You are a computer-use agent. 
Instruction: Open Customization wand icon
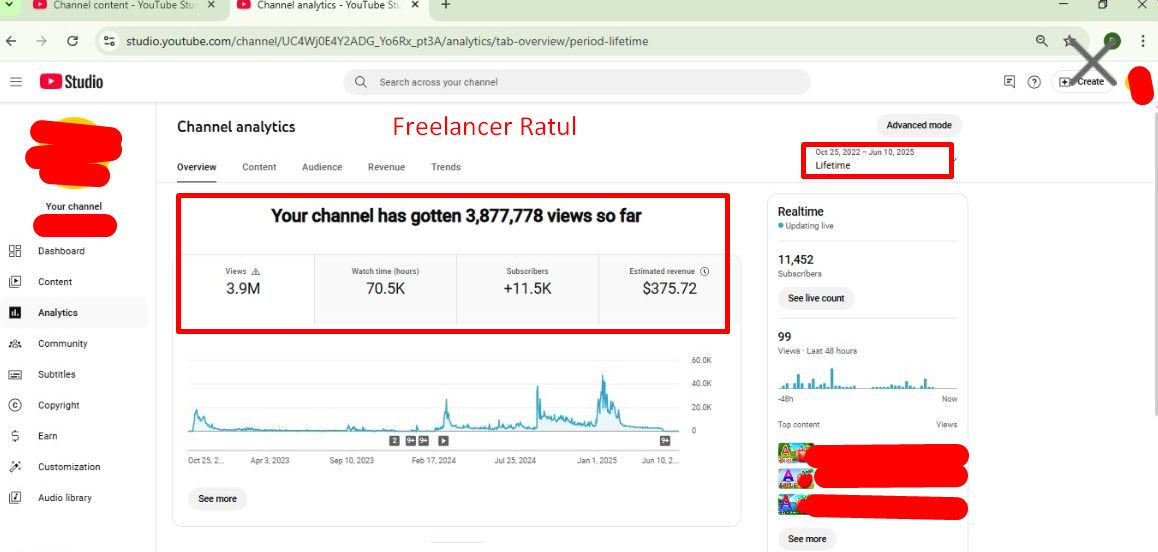click(15, 467)
